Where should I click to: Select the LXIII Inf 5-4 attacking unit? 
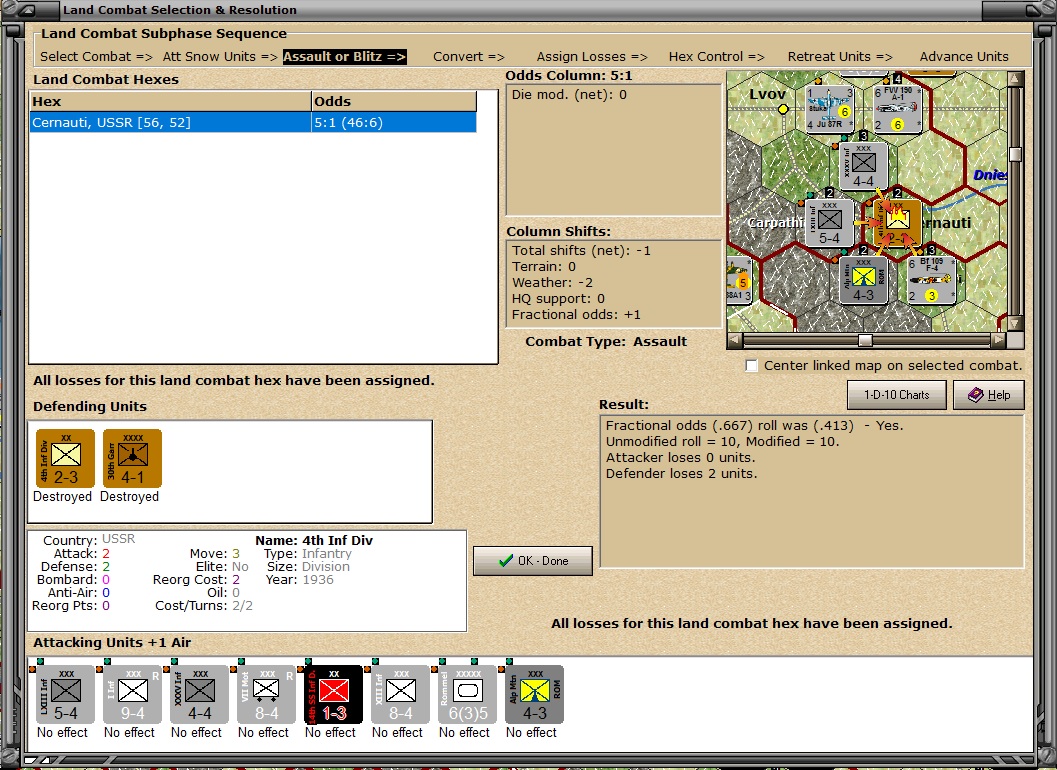coord(65,694)
